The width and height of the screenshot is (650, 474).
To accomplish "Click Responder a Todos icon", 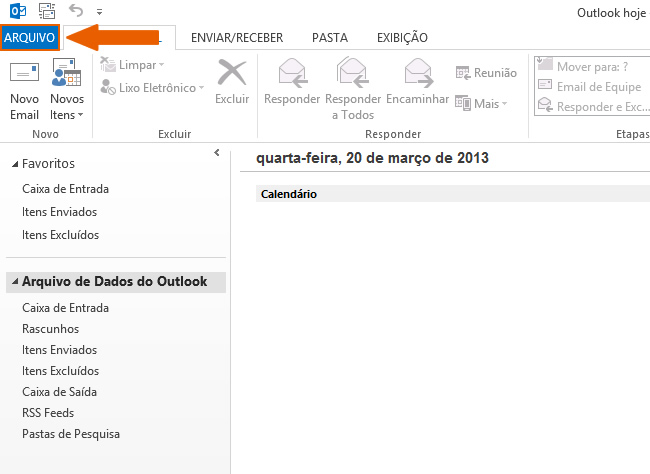I will pyautogui.click(x=353, y=76).
